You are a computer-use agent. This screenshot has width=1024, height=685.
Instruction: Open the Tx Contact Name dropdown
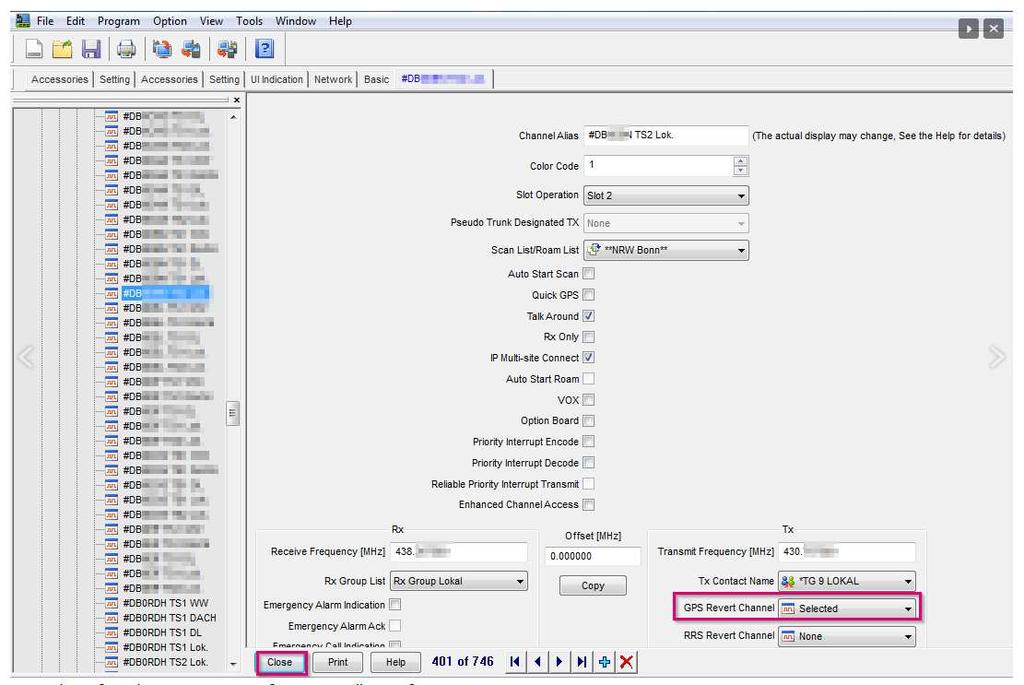click(847, 581)
